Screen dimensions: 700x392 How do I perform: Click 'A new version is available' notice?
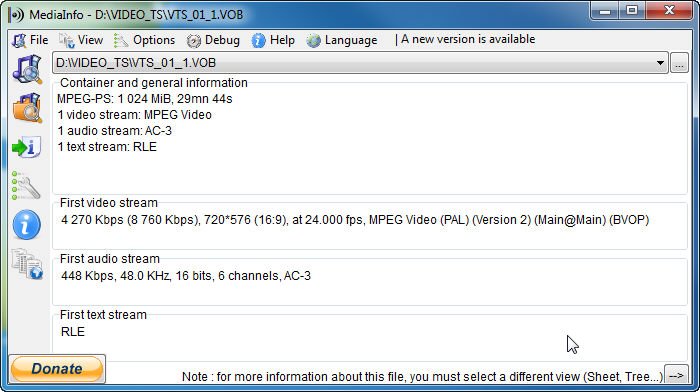pyautogui.click(x=468, y=39)
